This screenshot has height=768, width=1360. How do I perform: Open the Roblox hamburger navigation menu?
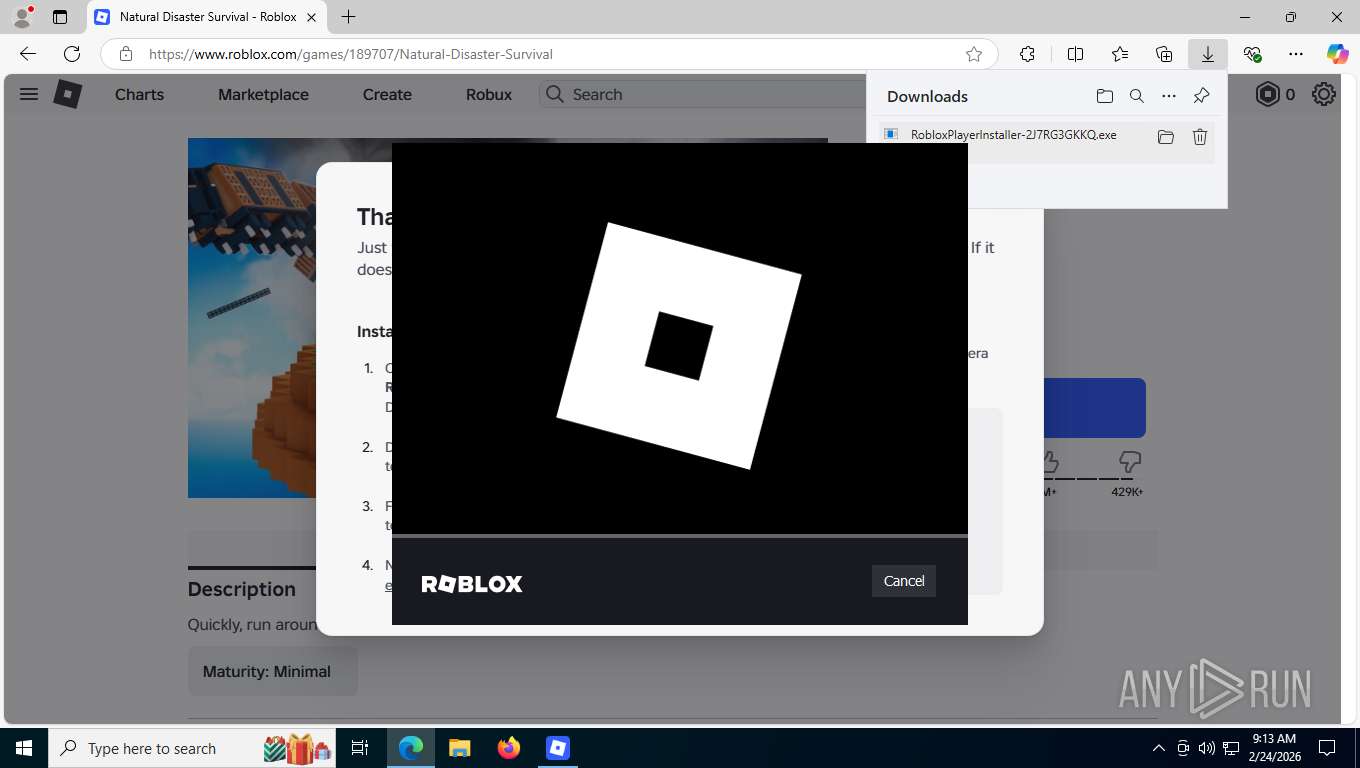tap(29, 94)
